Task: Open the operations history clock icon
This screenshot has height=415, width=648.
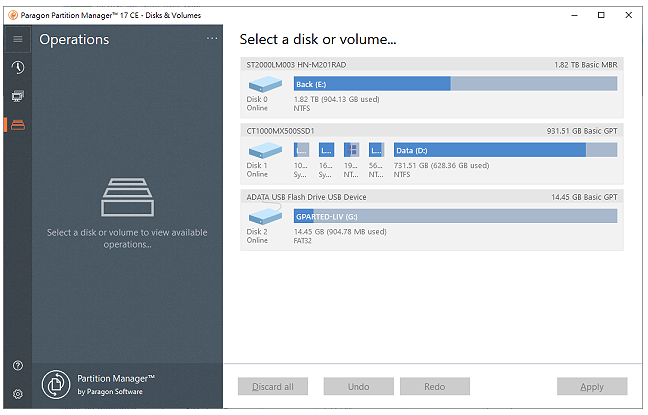Action: coord(18,67)
